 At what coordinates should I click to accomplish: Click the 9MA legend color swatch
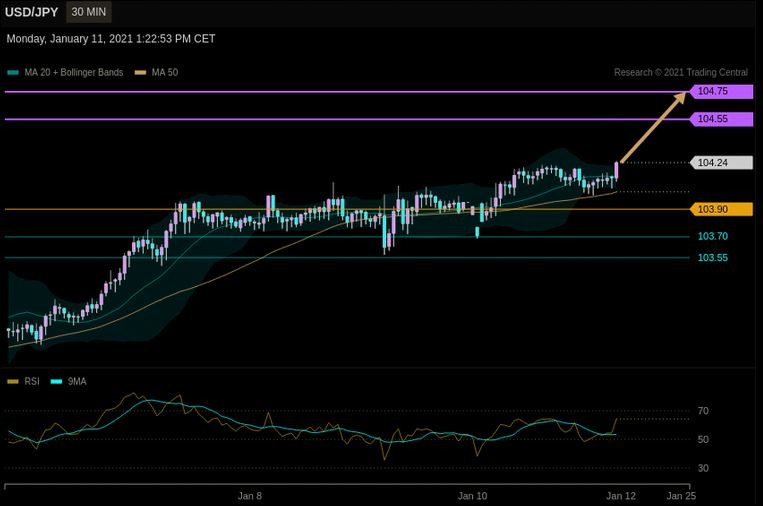click(x=57, y=381)
